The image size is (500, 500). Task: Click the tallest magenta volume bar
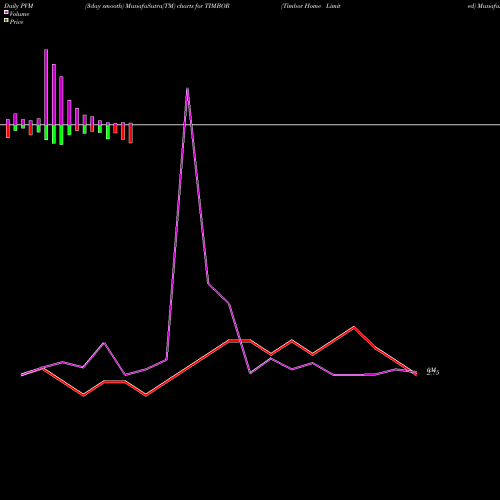tap(46, 87)
